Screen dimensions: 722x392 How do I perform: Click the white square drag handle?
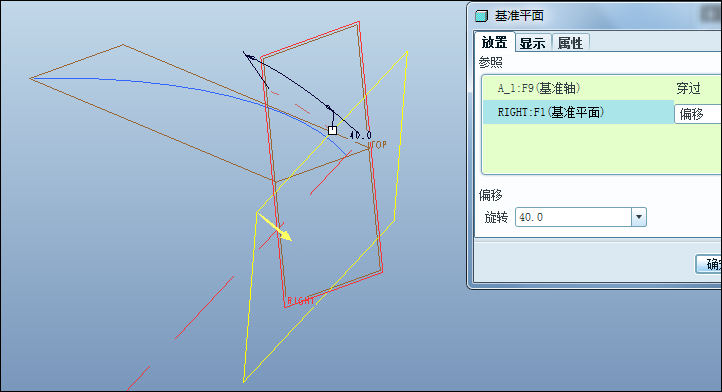tap(332, 130)
